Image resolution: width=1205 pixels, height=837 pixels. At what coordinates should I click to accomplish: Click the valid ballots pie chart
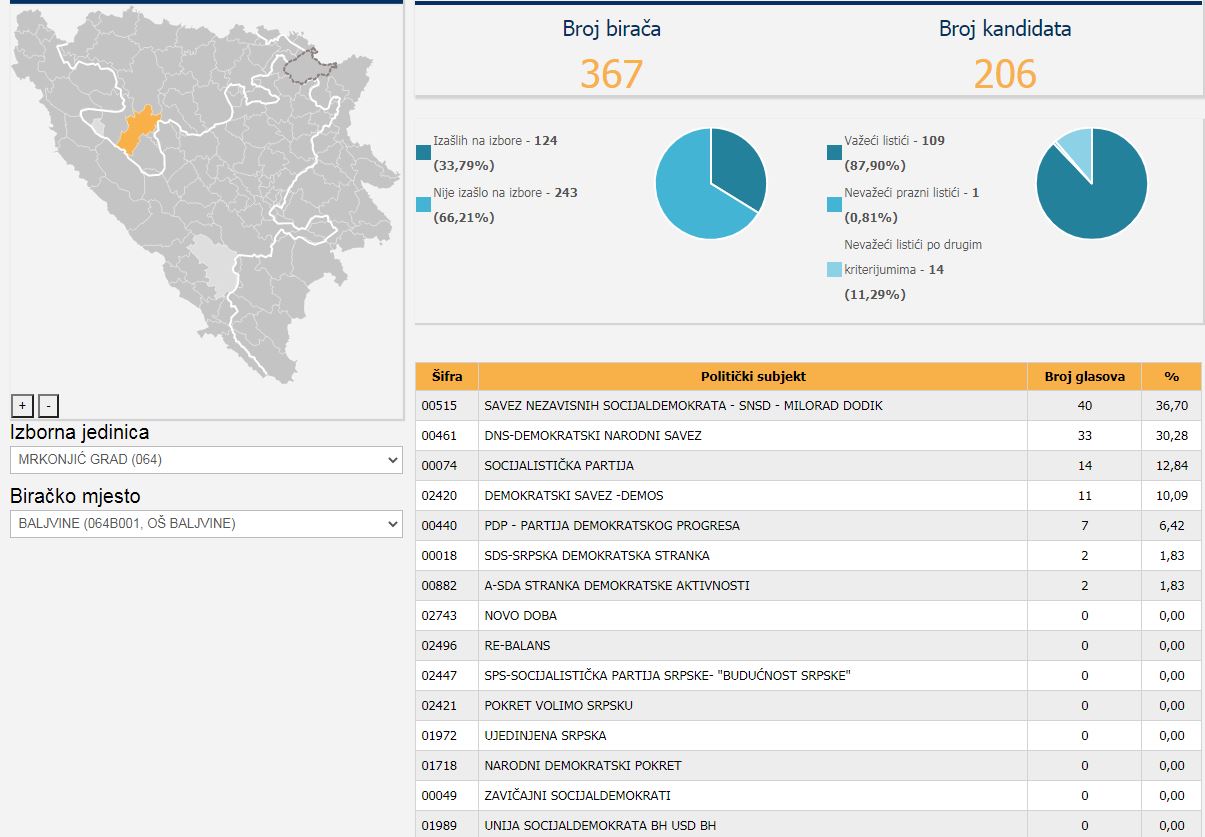pyautogui.click(x=1091, y=183)
